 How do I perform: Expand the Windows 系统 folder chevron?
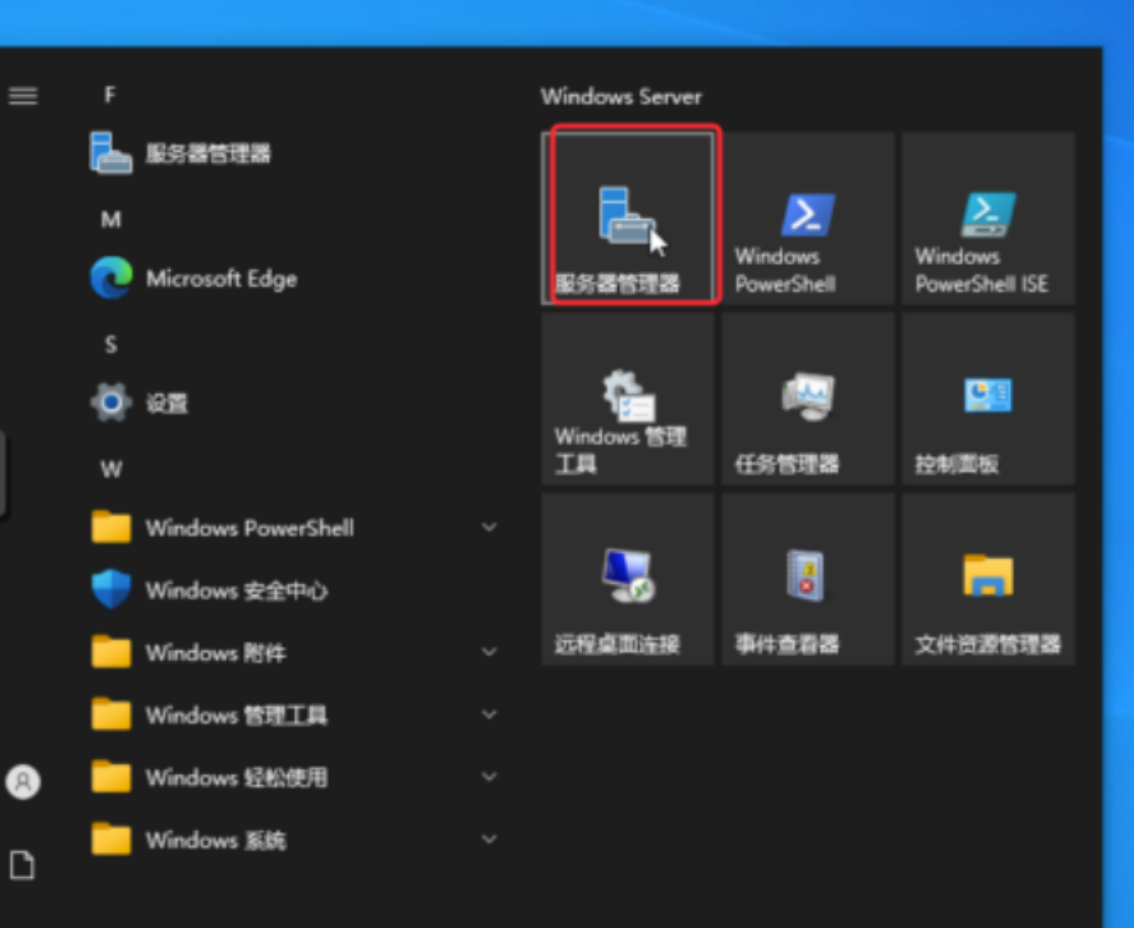489,839
